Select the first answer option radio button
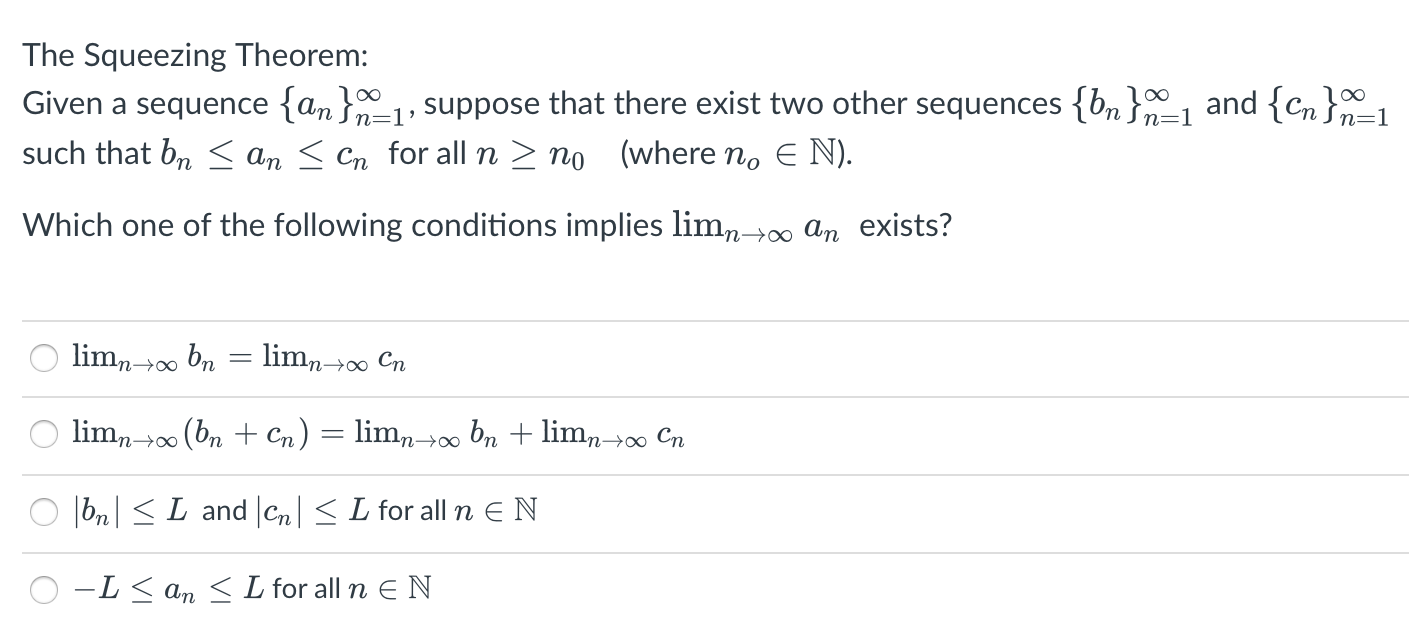The height and width of the screenshot is (623, 1409). (x=43, y=357)
